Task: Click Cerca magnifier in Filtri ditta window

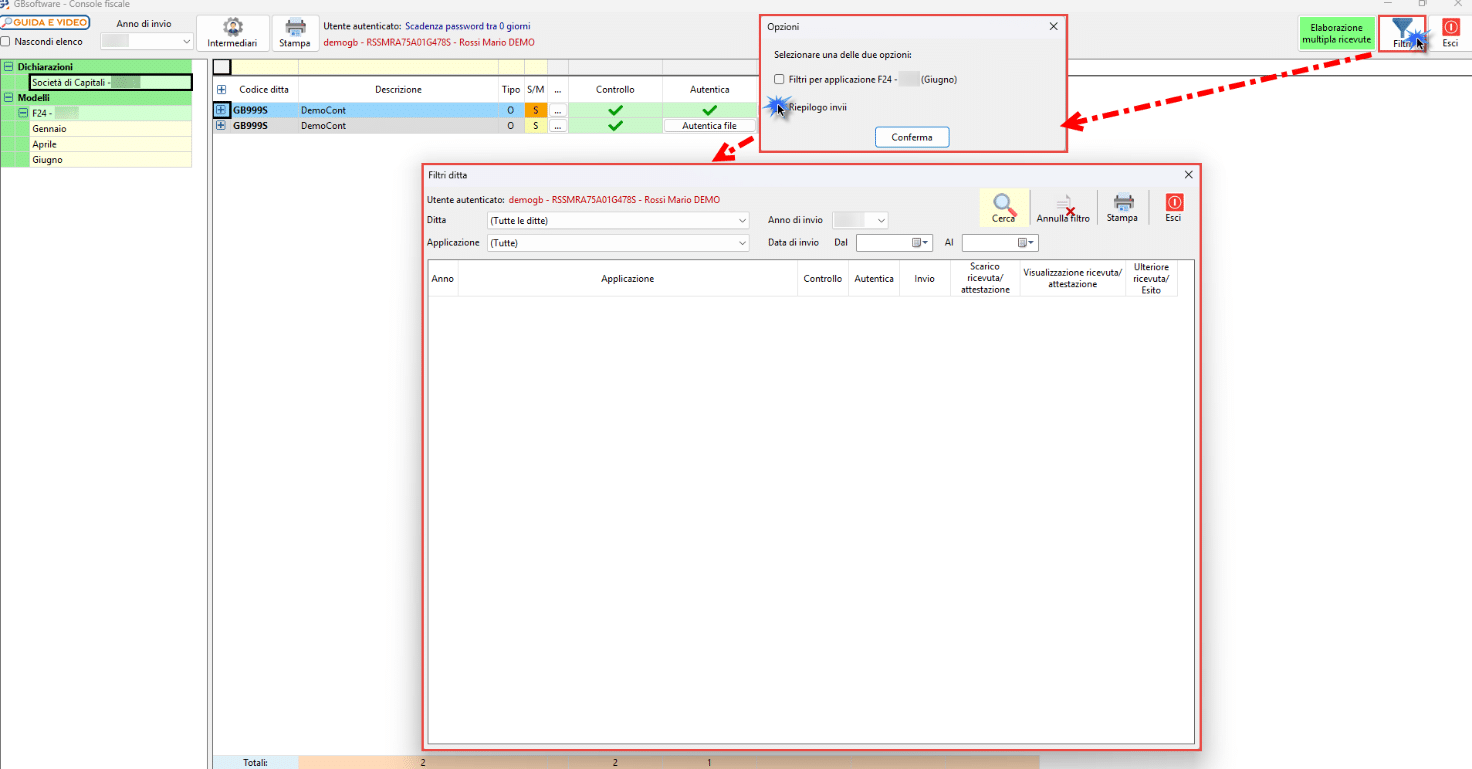Action: (1004, 208)
